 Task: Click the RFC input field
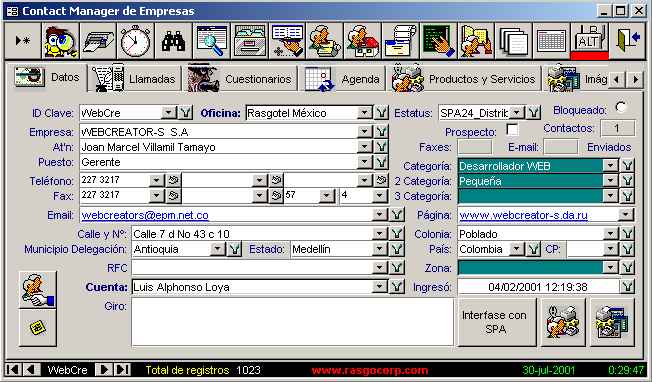pyautogui.click(x=252, y=268)
